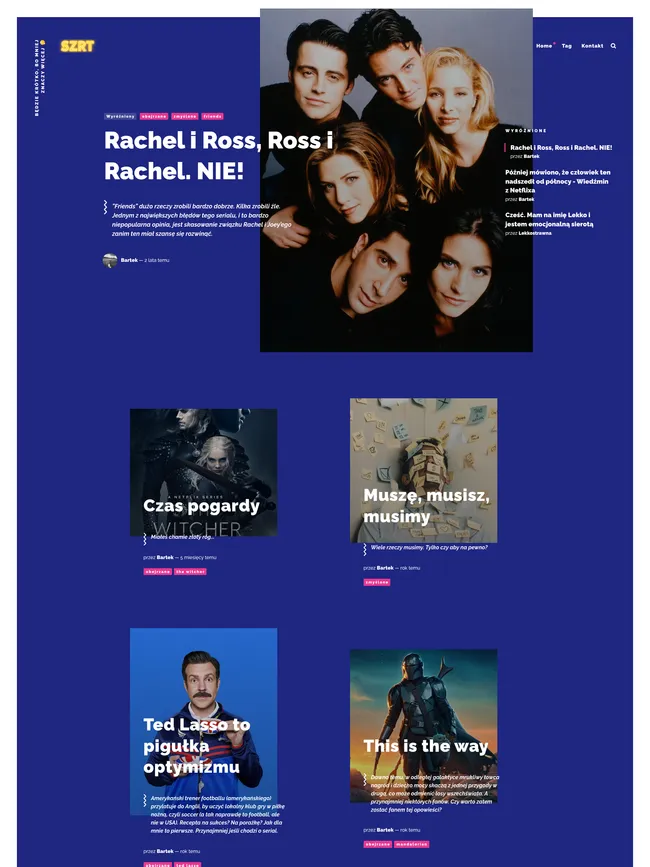The image size is (650, 867).
Task: Click Bartek under Muszę, musisz, musimy
Action: [385, 568]
